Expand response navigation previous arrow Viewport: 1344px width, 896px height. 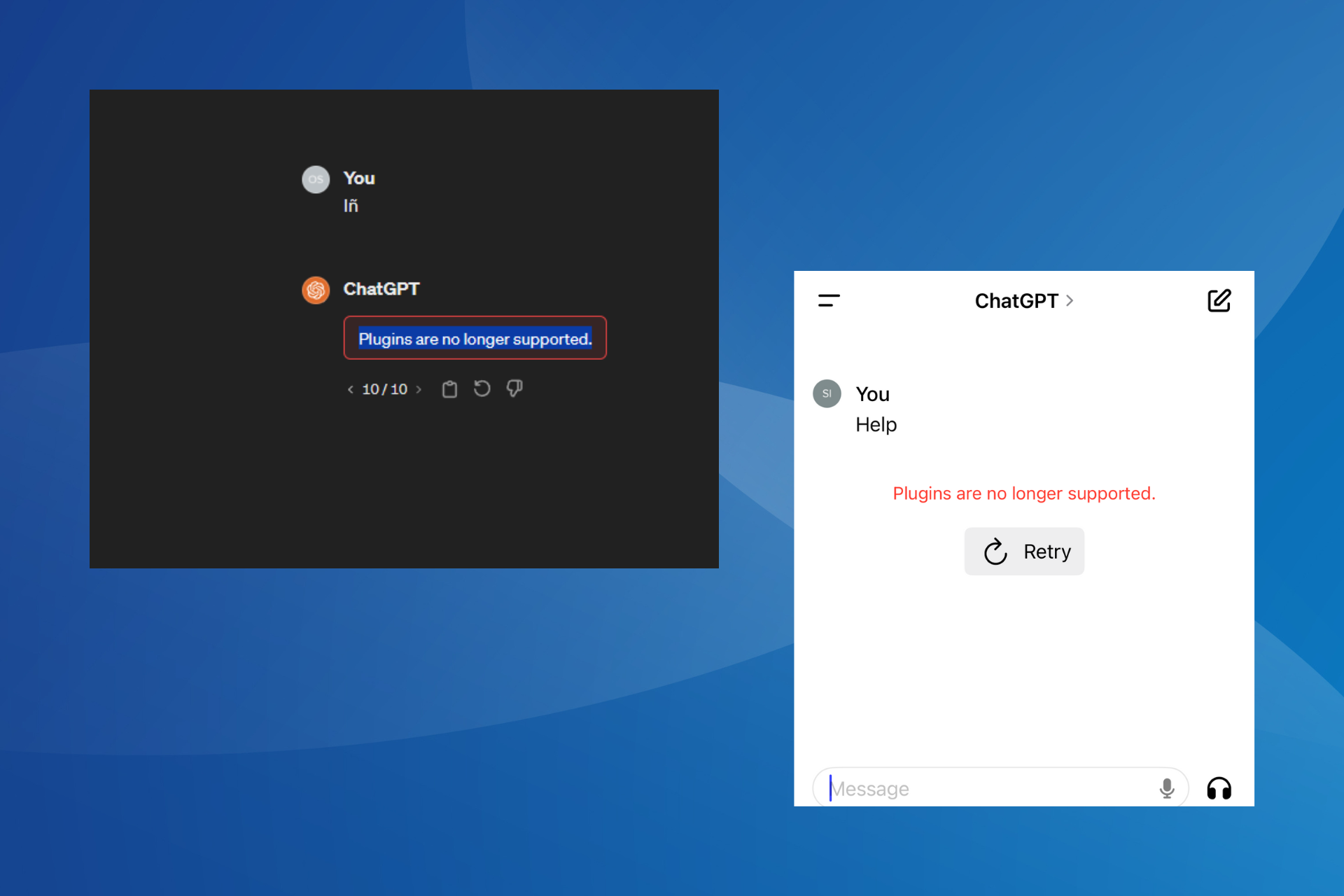click(348, 388)
